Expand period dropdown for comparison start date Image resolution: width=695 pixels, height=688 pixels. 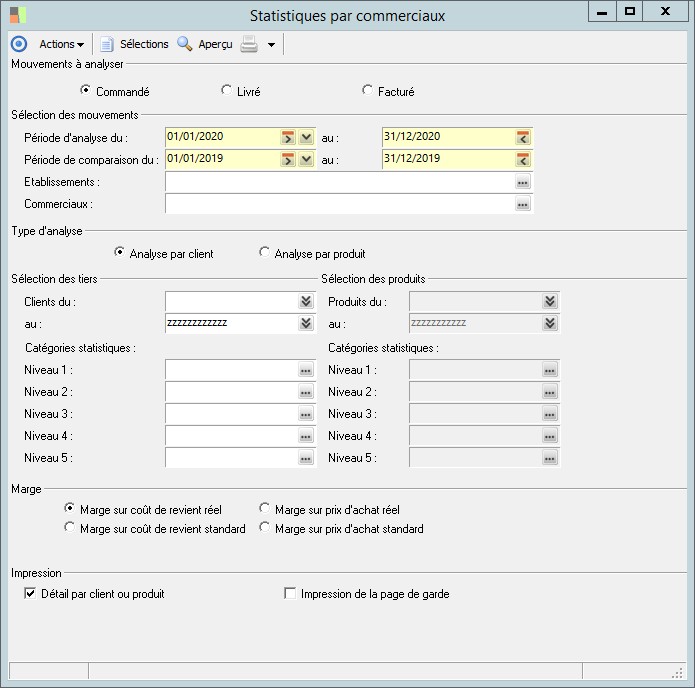306,159
